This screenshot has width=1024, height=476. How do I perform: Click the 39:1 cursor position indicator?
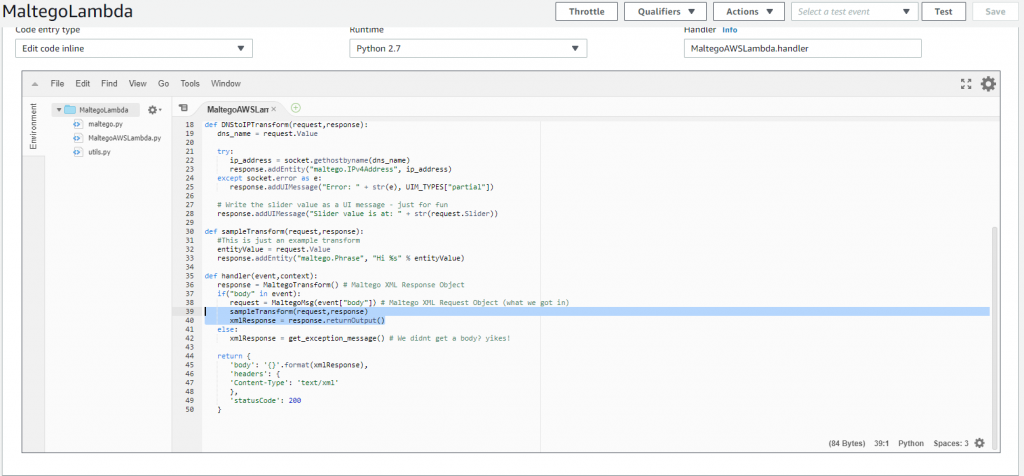click(x=882, y=443)
